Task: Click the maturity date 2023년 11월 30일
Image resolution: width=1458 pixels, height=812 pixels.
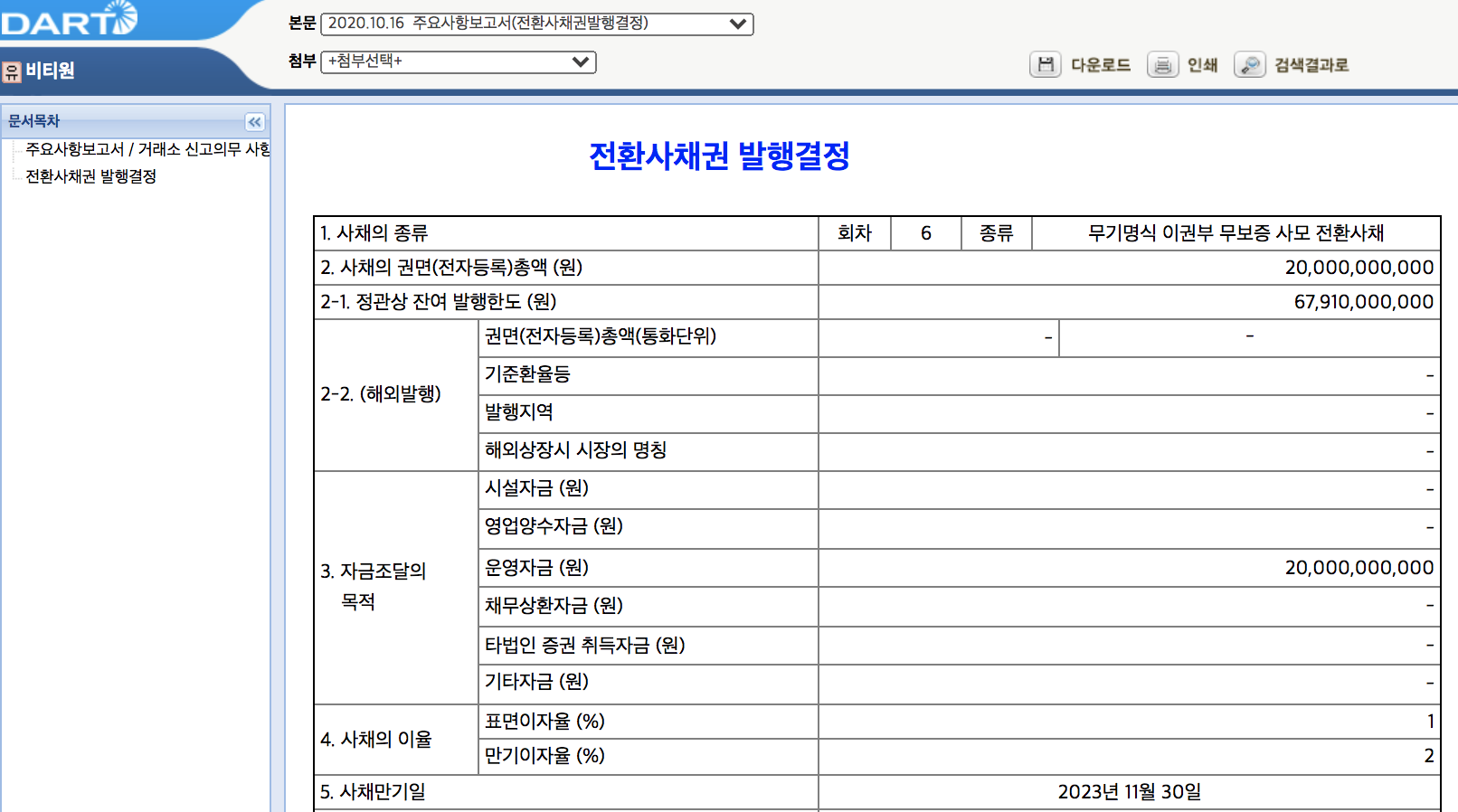Action: pyautogui.click(x=1130, y=792)
